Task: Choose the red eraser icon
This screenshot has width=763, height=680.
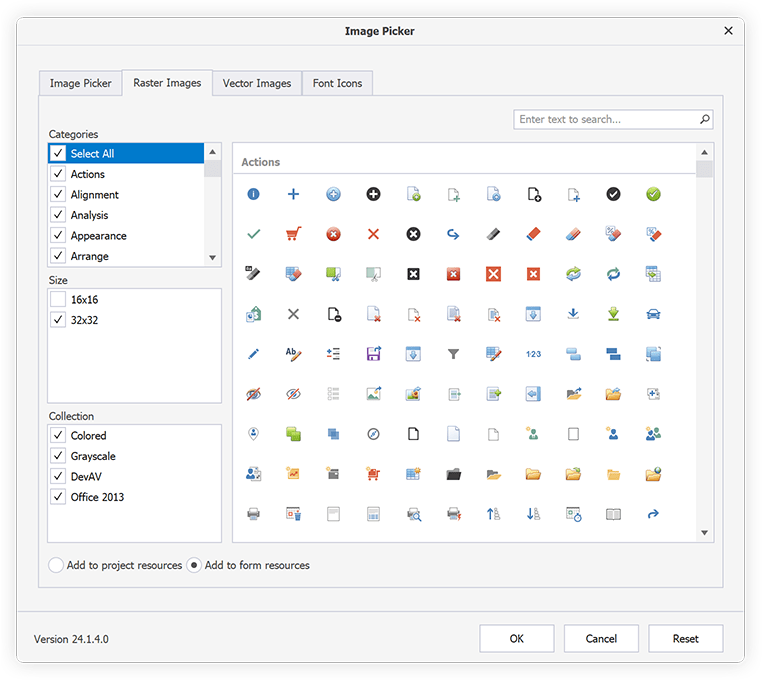Action: click(x=533, y=234)
